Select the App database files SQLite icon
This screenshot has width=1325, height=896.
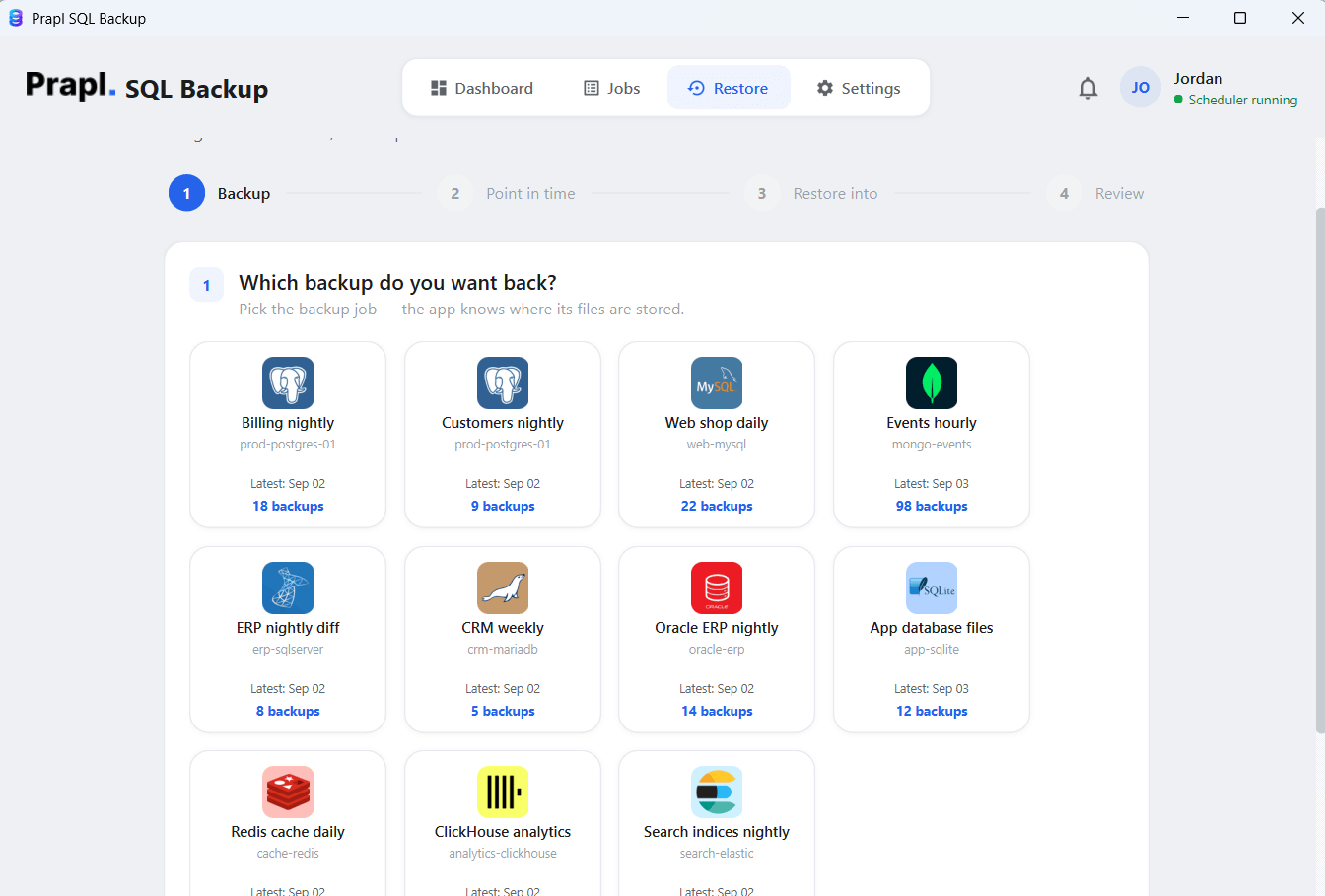tap(932, 587)
